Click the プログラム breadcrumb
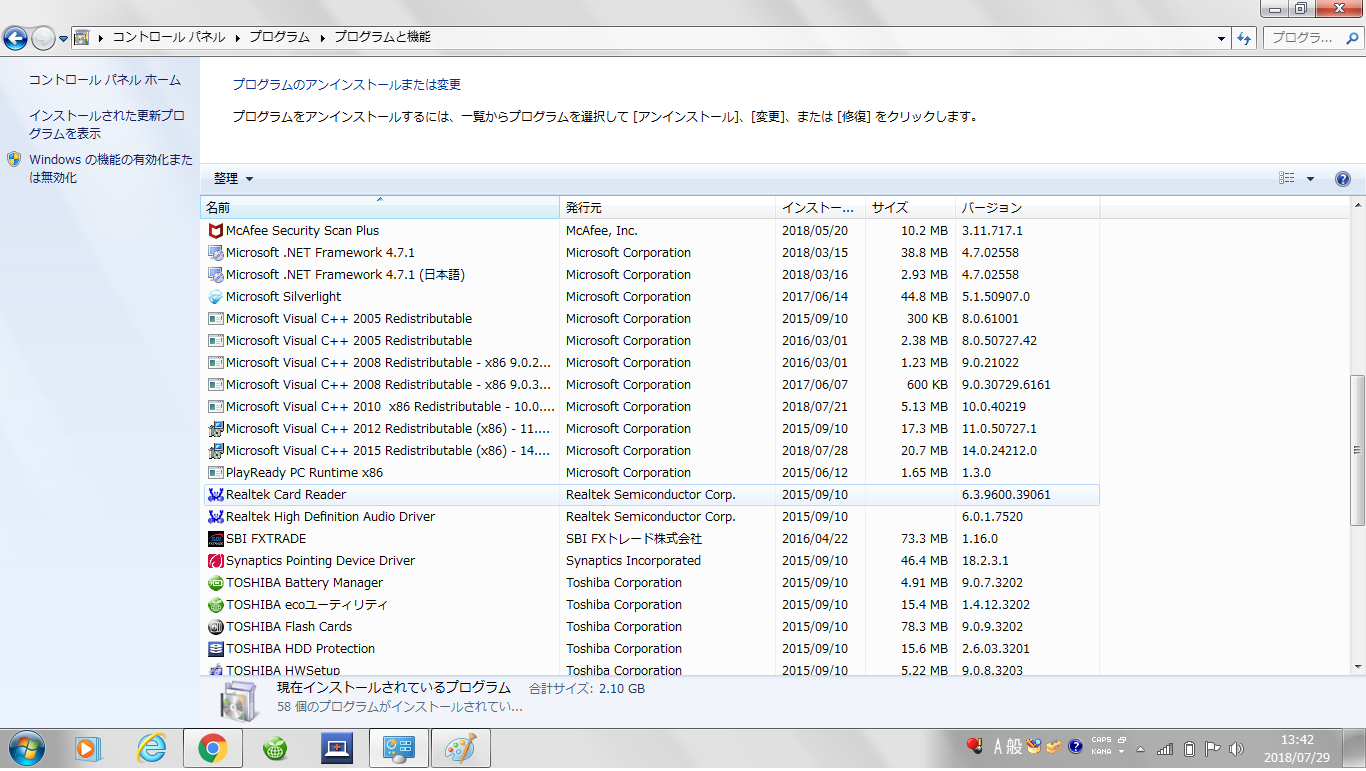Viewport: 1366px width, 771px height. coord(280,38)
